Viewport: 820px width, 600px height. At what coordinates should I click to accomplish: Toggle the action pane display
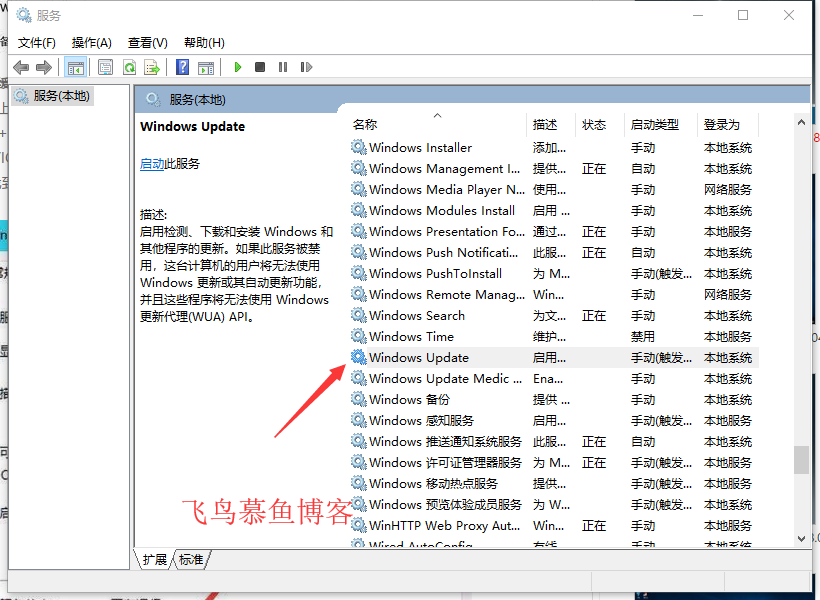(x=206, y=67)
